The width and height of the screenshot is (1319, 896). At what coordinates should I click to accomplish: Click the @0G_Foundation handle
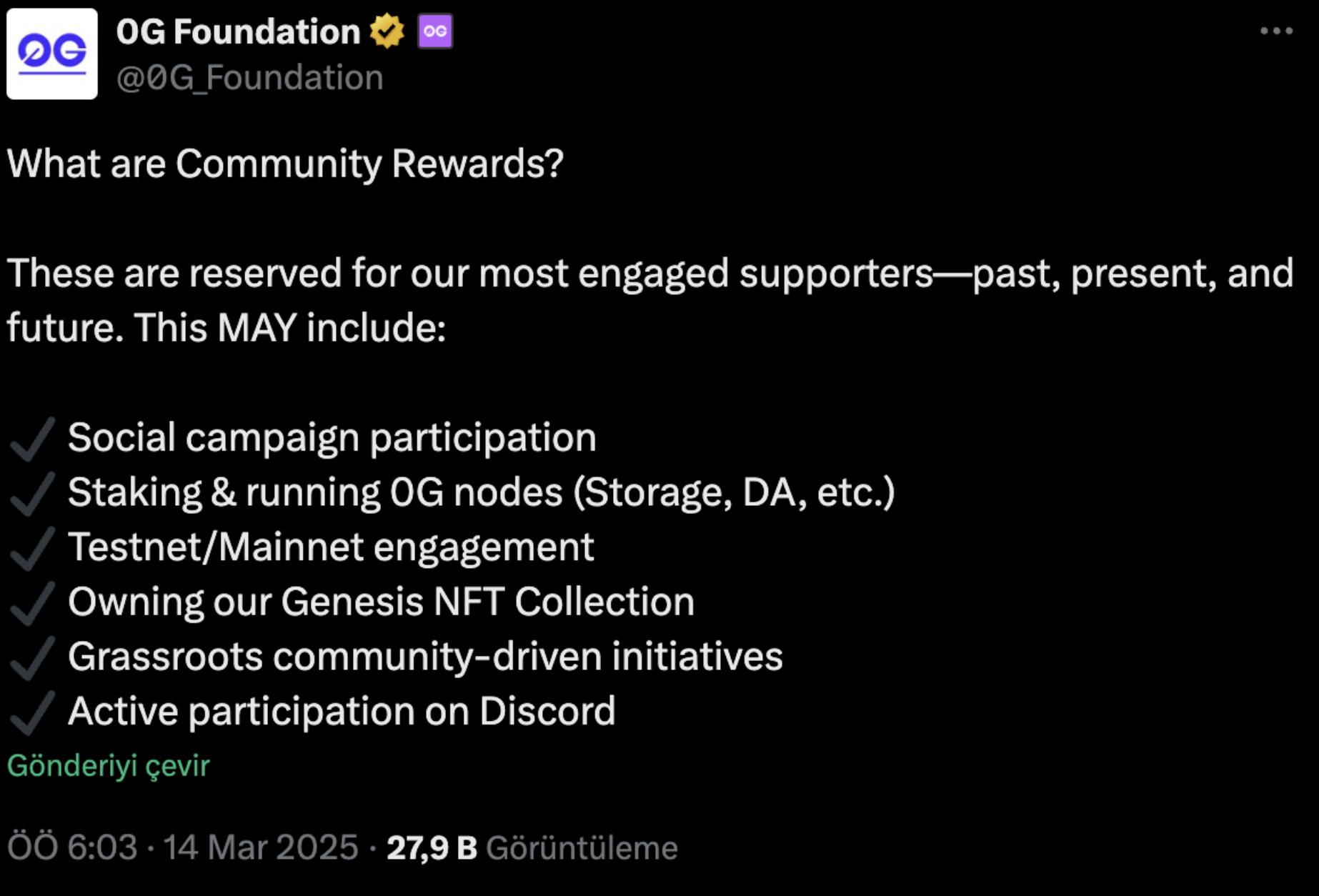pyautogui.click(x=249, y=77)
